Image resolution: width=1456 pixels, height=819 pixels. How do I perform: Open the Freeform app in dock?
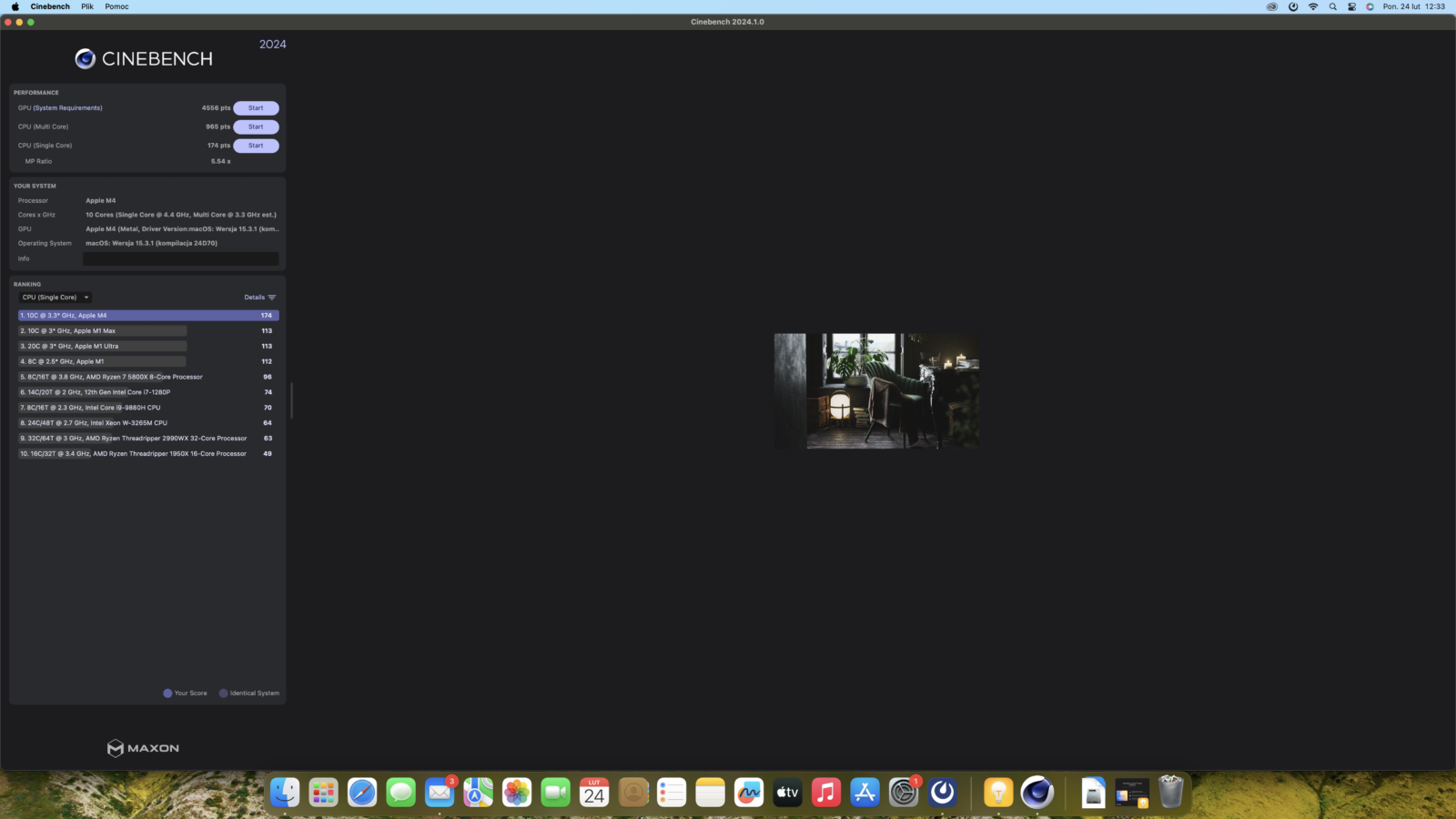(x=749, y=793)
